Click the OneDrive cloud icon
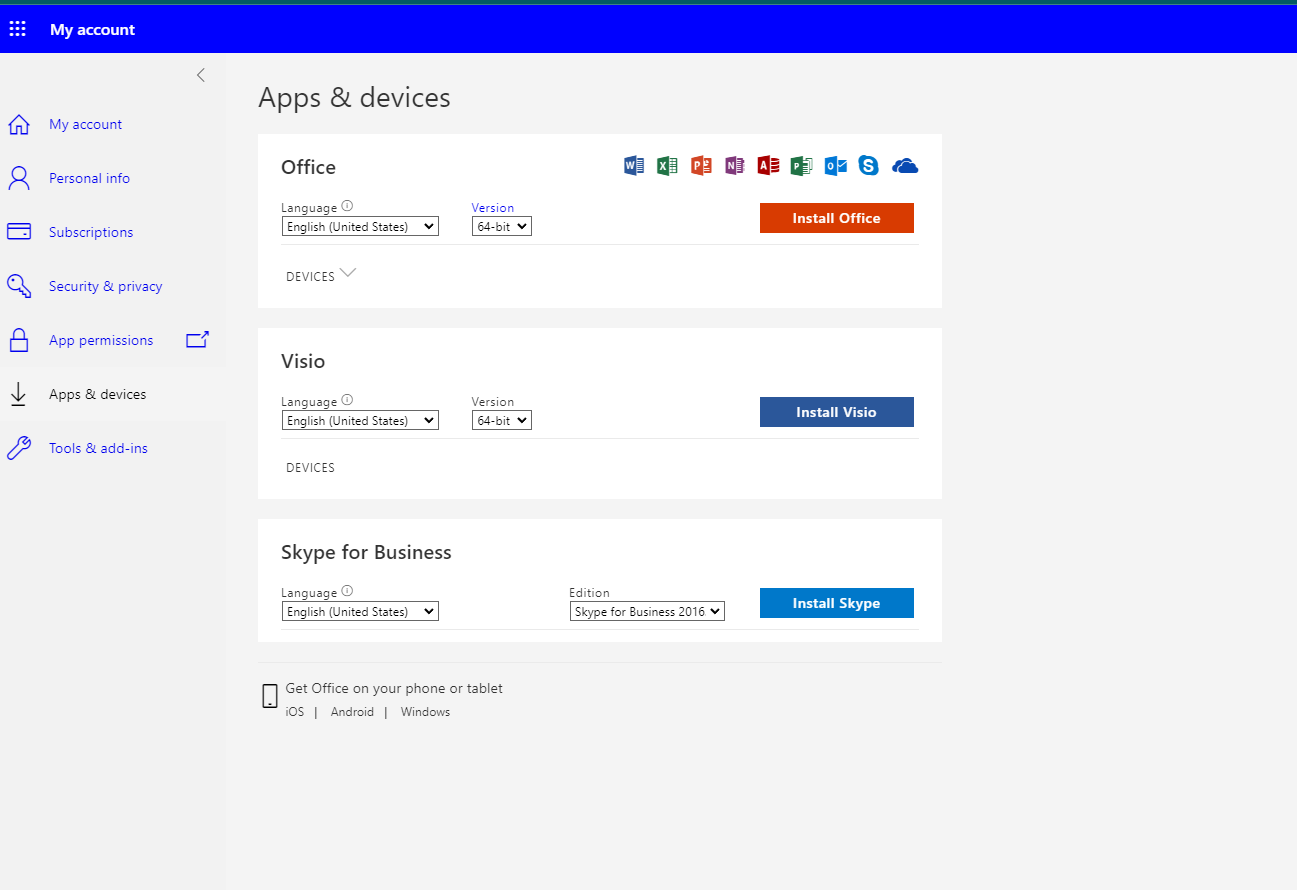 pos(905,166)
